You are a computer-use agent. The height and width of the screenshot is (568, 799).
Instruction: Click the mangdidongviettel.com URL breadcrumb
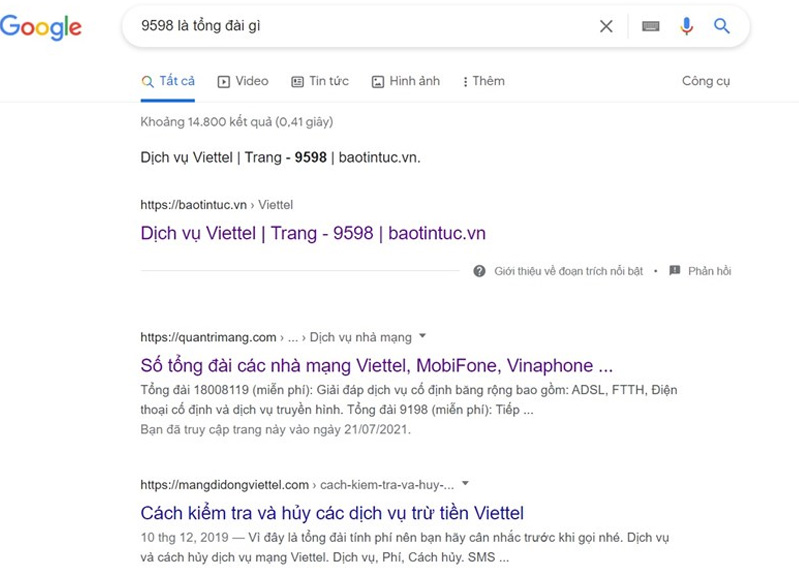click(x=297, y=485)
